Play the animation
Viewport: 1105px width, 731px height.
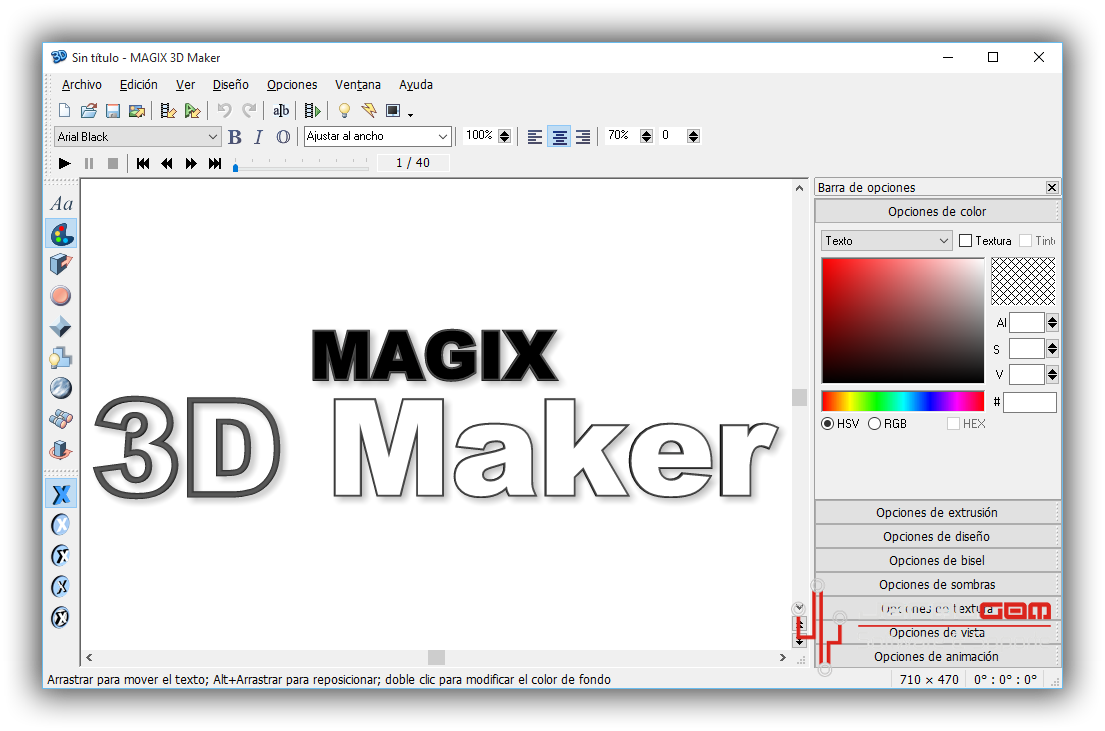pos(65,164)
